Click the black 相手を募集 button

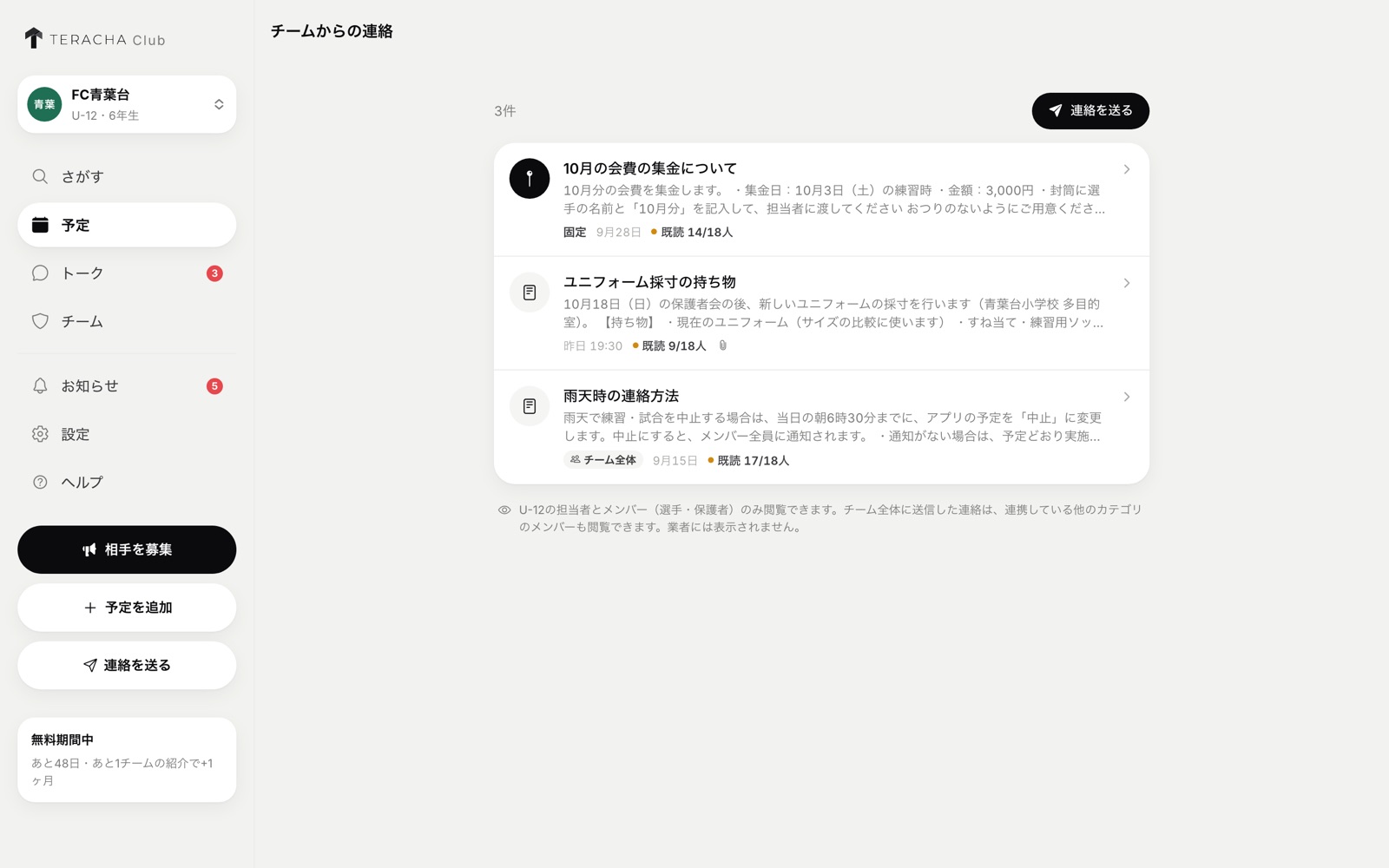127,549
